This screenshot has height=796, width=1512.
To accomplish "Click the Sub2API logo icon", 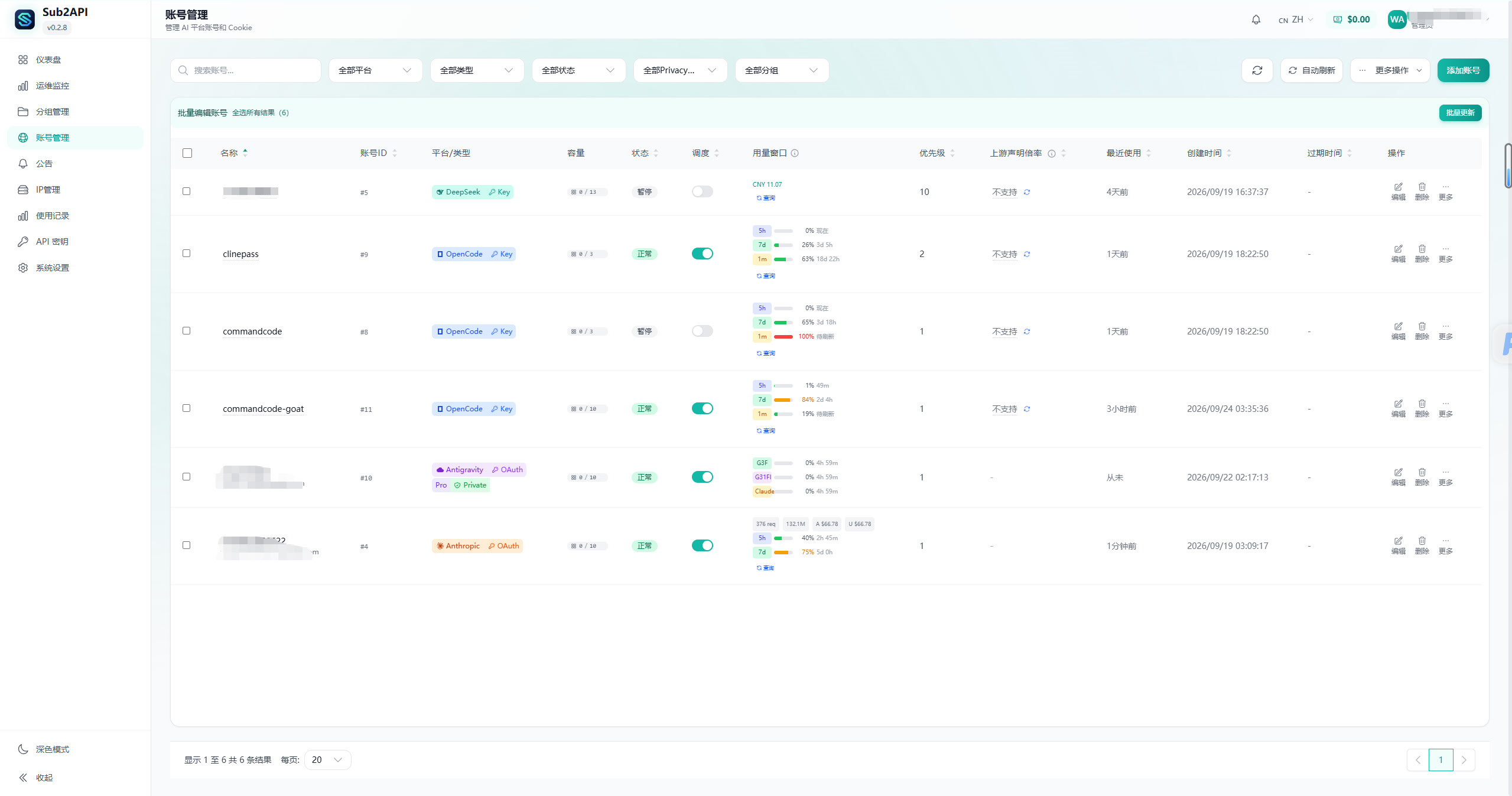I will pyautogui.click(x=25, y=20).
